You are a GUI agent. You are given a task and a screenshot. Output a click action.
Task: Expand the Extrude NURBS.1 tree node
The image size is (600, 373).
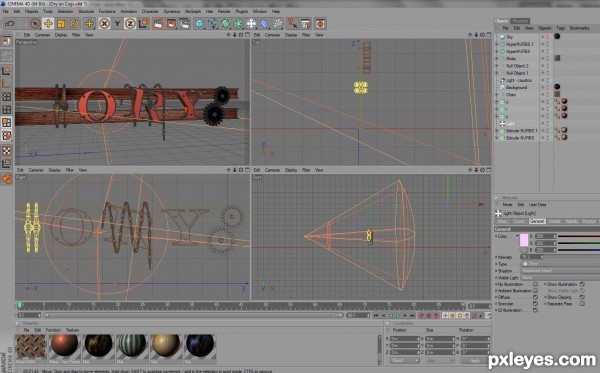(x=497, y=130)
